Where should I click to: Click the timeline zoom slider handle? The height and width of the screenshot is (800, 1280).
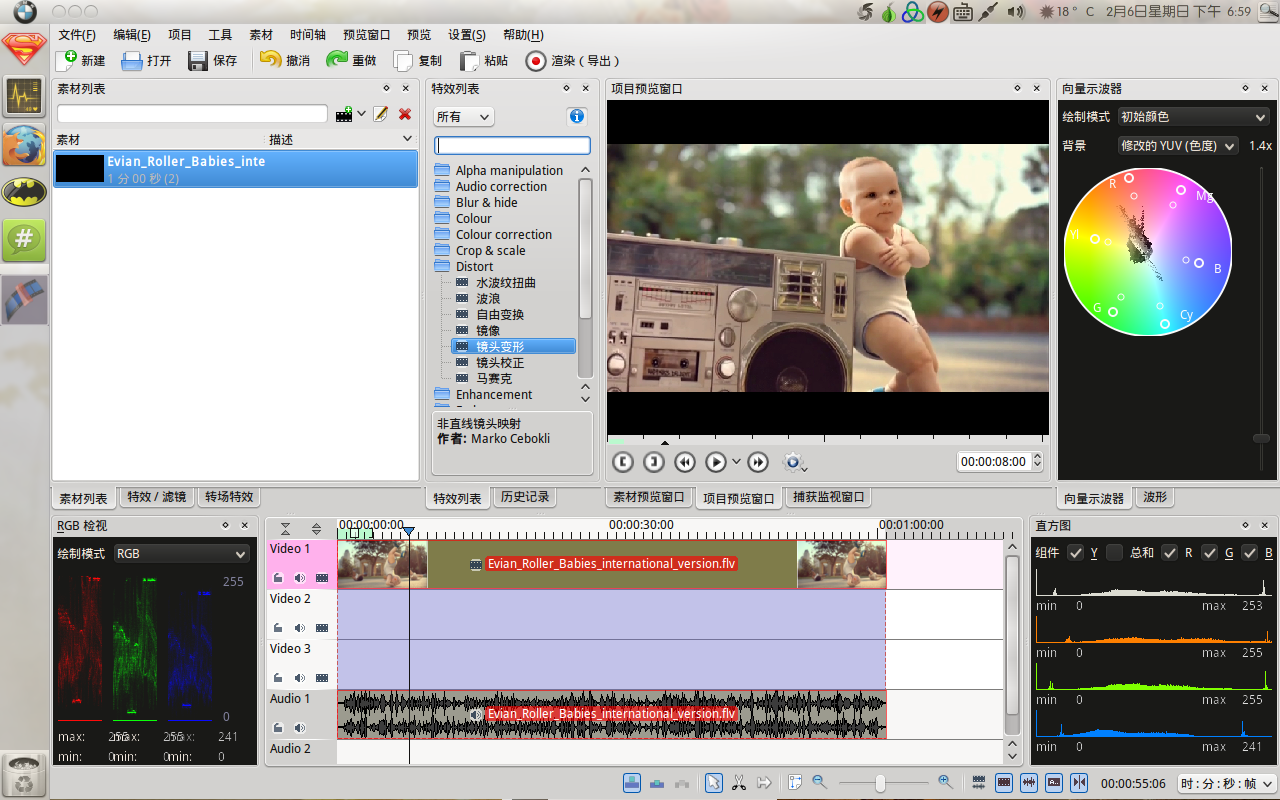(880, 783)
